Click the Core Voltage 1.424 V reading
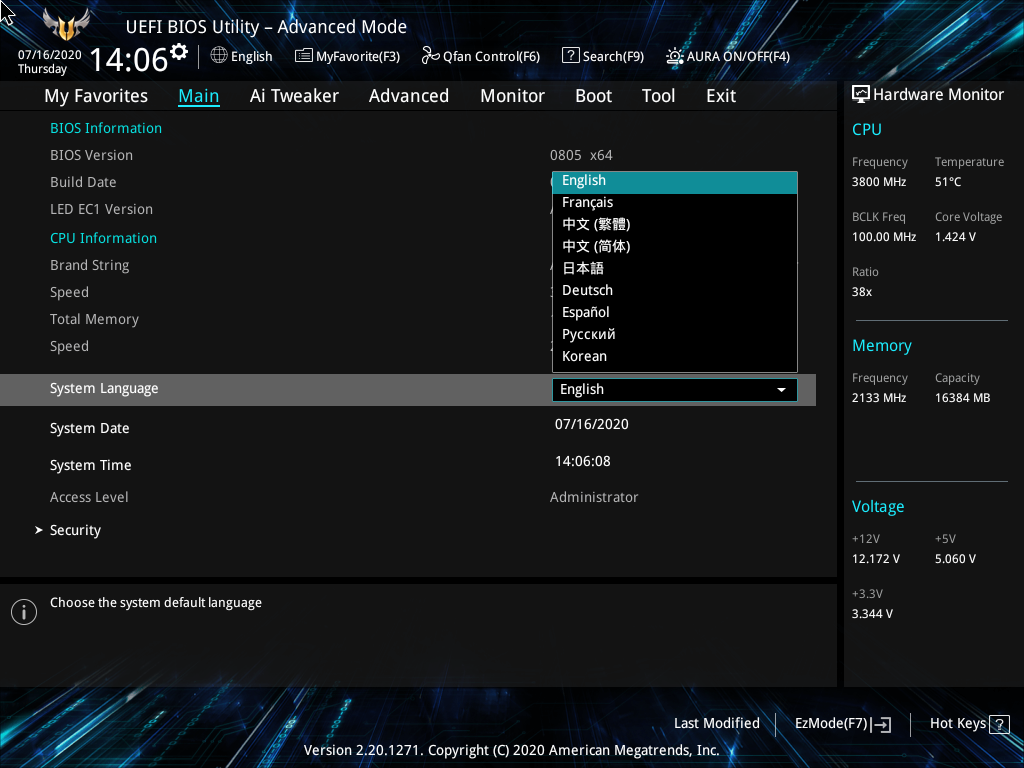This screenshot has height=768, width=1024. tap(955, 236)
